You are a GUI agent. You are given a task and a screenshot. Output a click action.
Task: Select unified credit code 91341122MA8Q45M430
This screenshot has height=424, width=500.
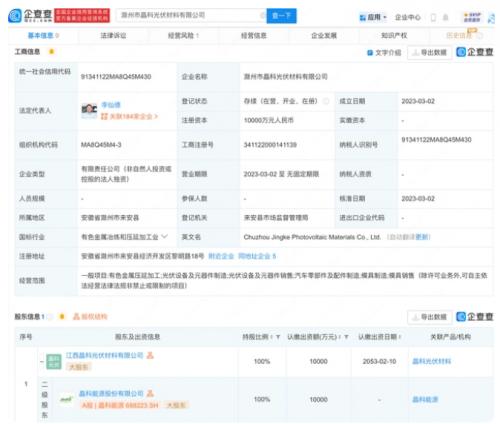tap(116, 77)
